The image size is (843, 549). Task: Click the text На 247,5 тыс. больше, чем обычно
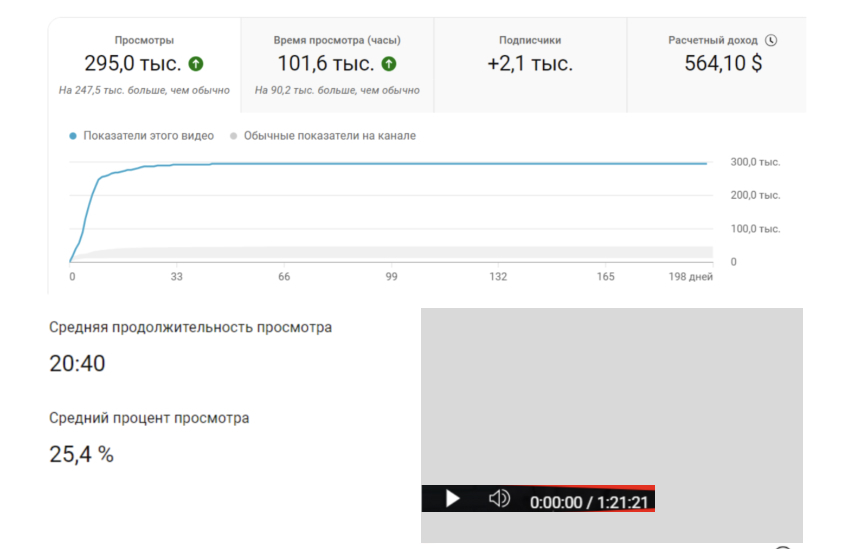click(144, 90)
